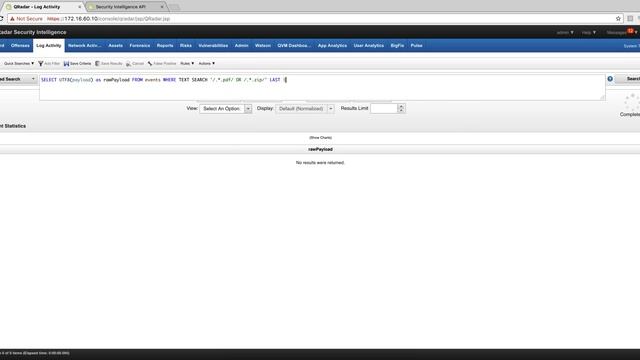640x360 pixels.
Task: Switch to the Offenses tab
Action: [20, 46]
